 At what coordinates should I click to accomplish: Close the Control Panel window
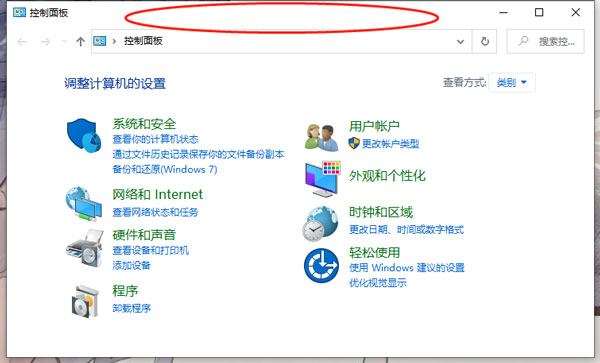[576, 13]
